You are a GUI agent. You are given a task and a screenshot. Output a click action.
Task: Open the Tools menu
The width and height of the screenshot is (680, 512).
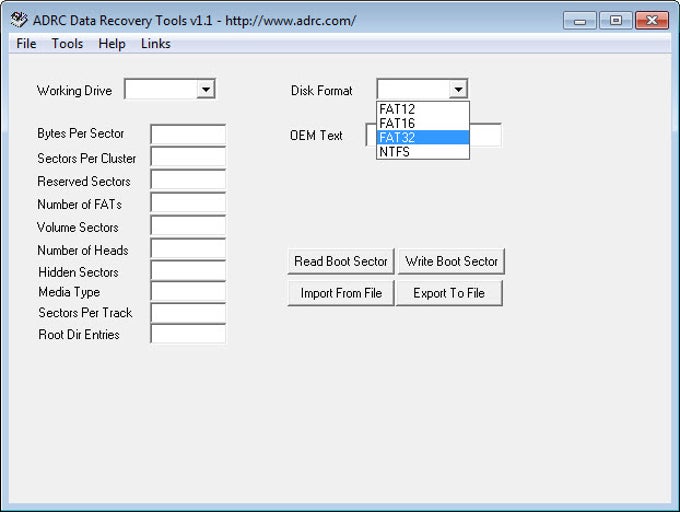[67, 43]
